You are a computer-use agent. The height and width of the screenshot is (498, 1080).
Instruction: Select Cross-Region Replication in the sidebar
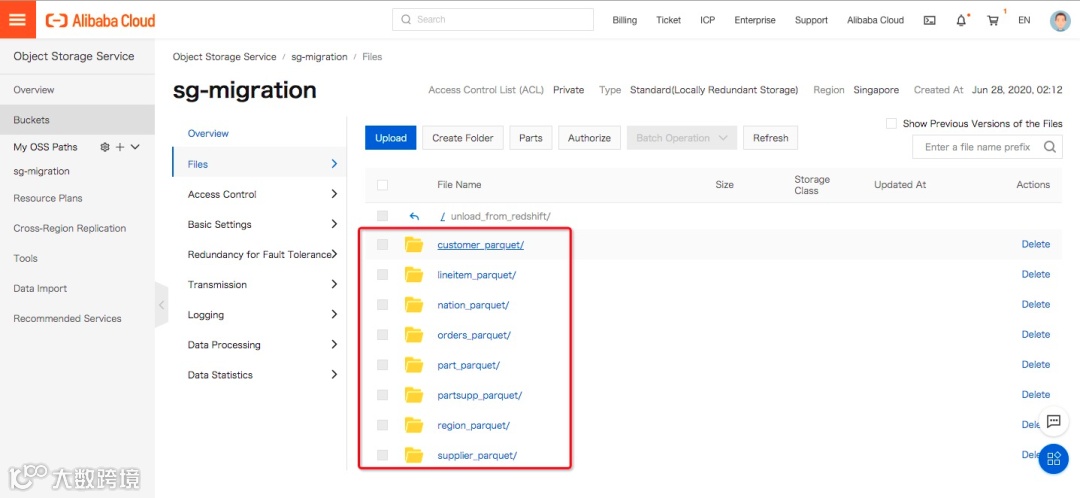[x=70, y=228]
